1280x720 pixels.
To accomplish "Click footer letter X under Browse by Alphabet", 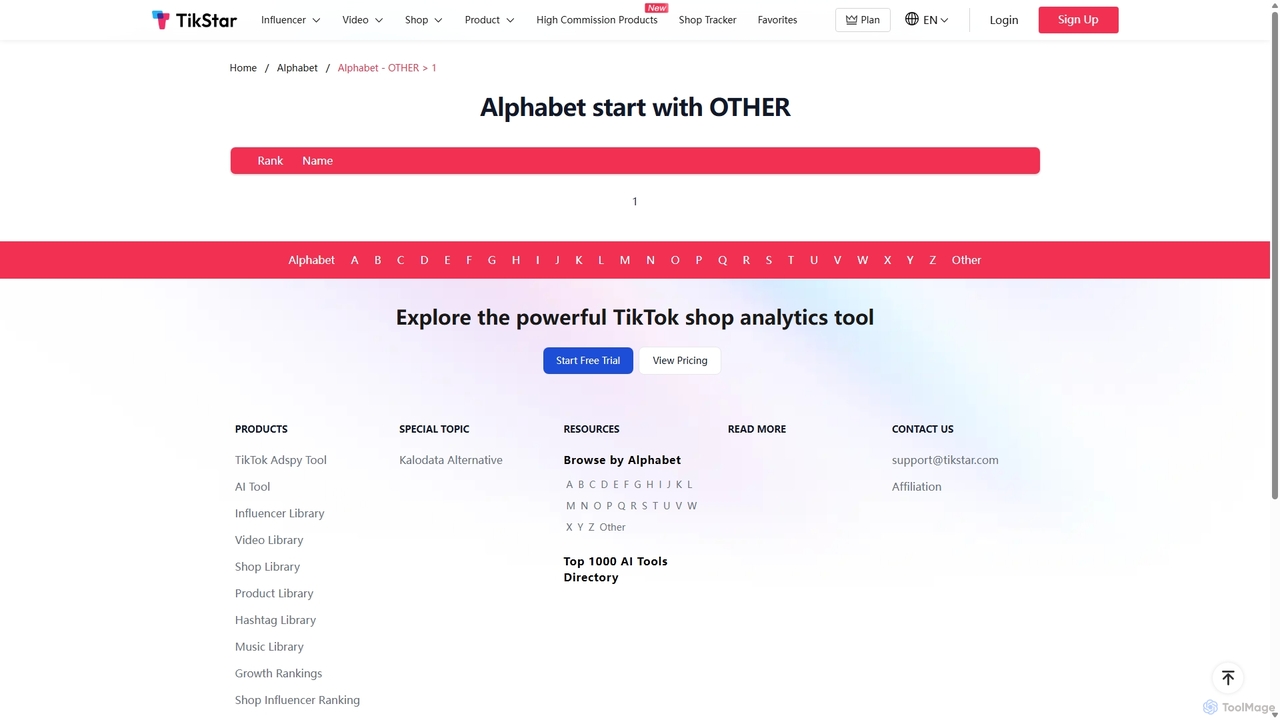I will (569, 527).
